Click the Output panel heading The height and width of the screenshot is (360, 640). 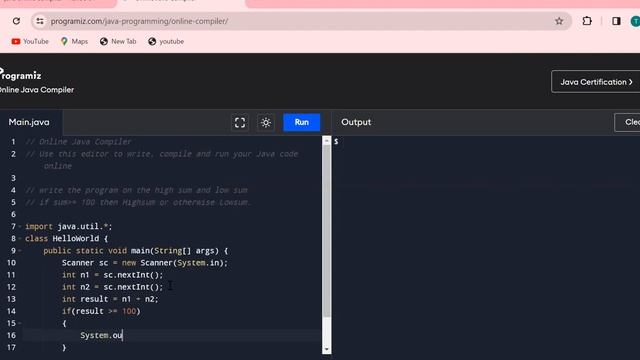tap(356, 122)
